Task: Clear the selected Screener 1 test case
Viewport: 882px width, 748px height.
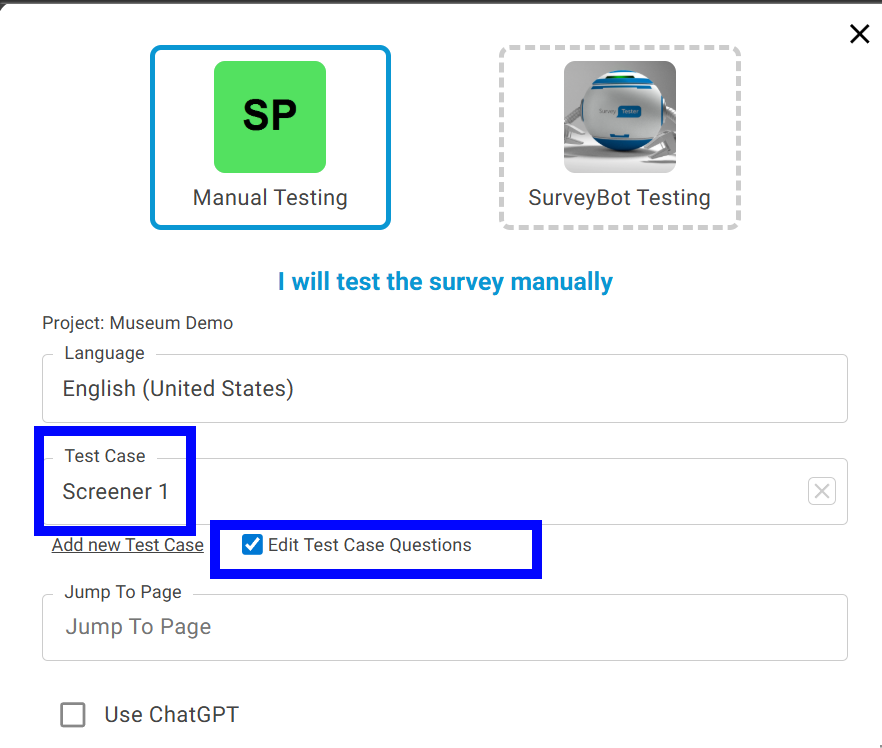Action: tap(821, 491)
